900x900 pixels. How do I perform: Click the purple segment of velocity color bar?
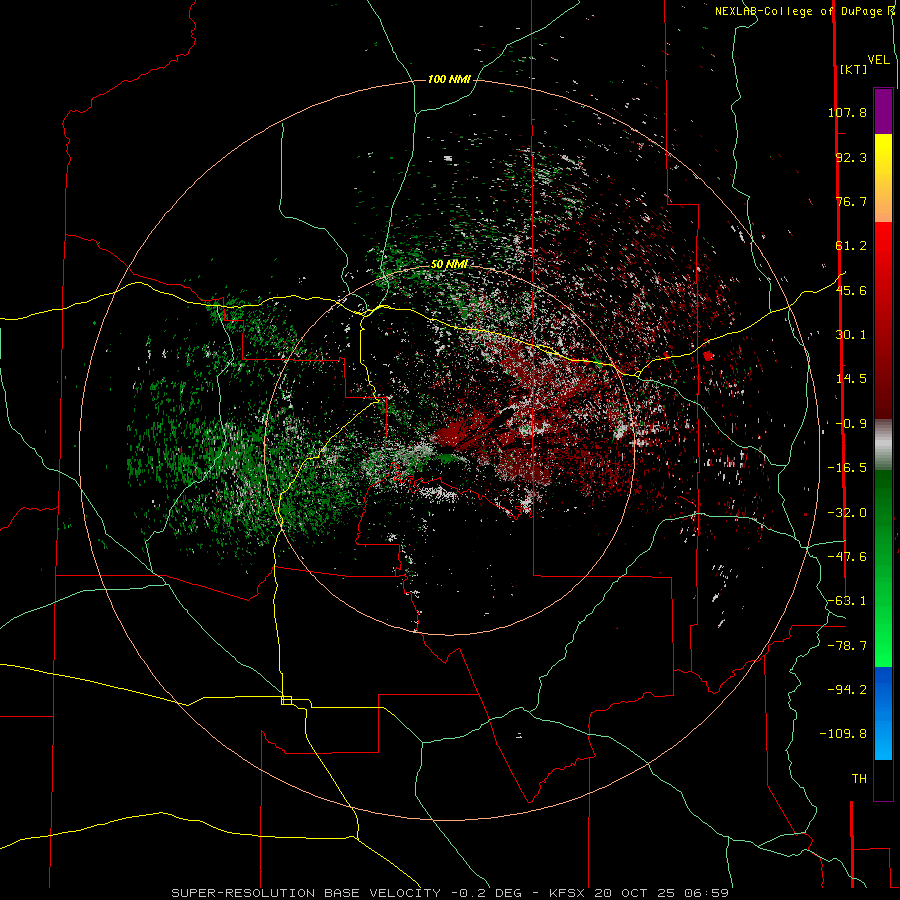883,111
